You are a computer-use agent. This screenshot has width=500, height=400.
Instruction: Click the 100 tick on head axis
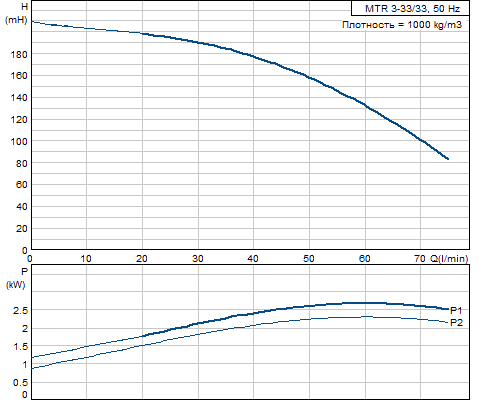click(19, 141)
